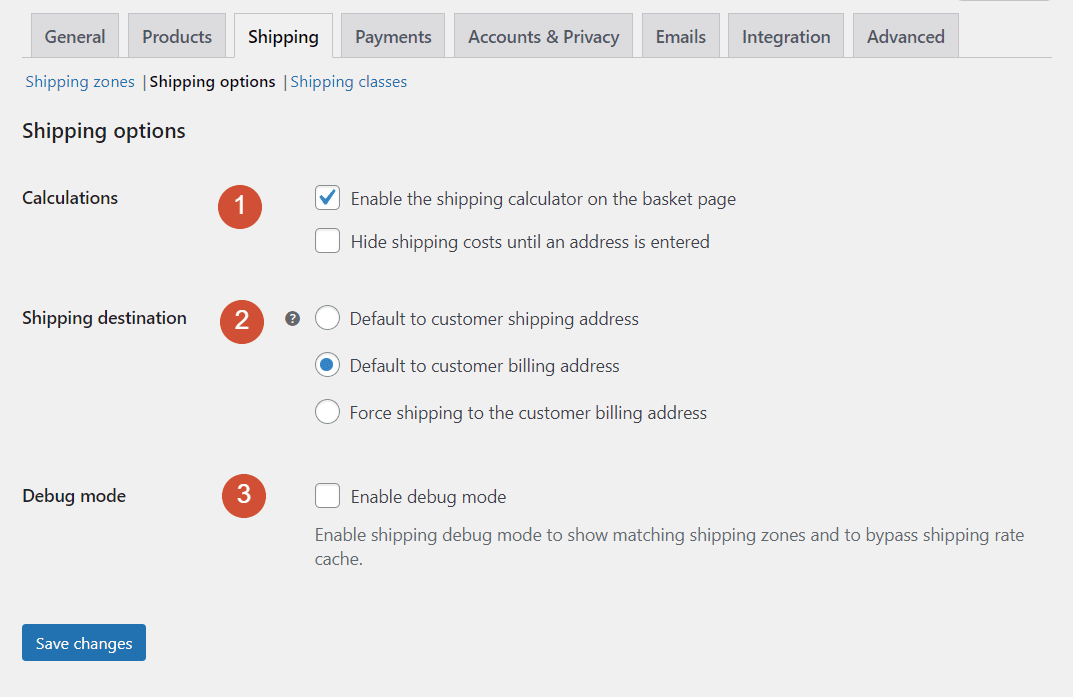This screenshot has width=1073, height=697.
Task: Switch to the Advanced tab
Action: [x=905, y=35]
